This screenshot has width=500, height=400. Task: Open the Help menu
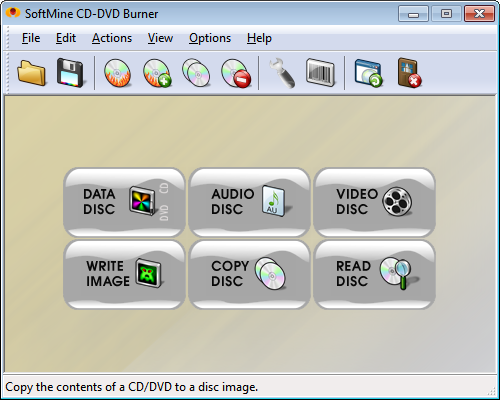pyautogui.click(x=259, y=38)
